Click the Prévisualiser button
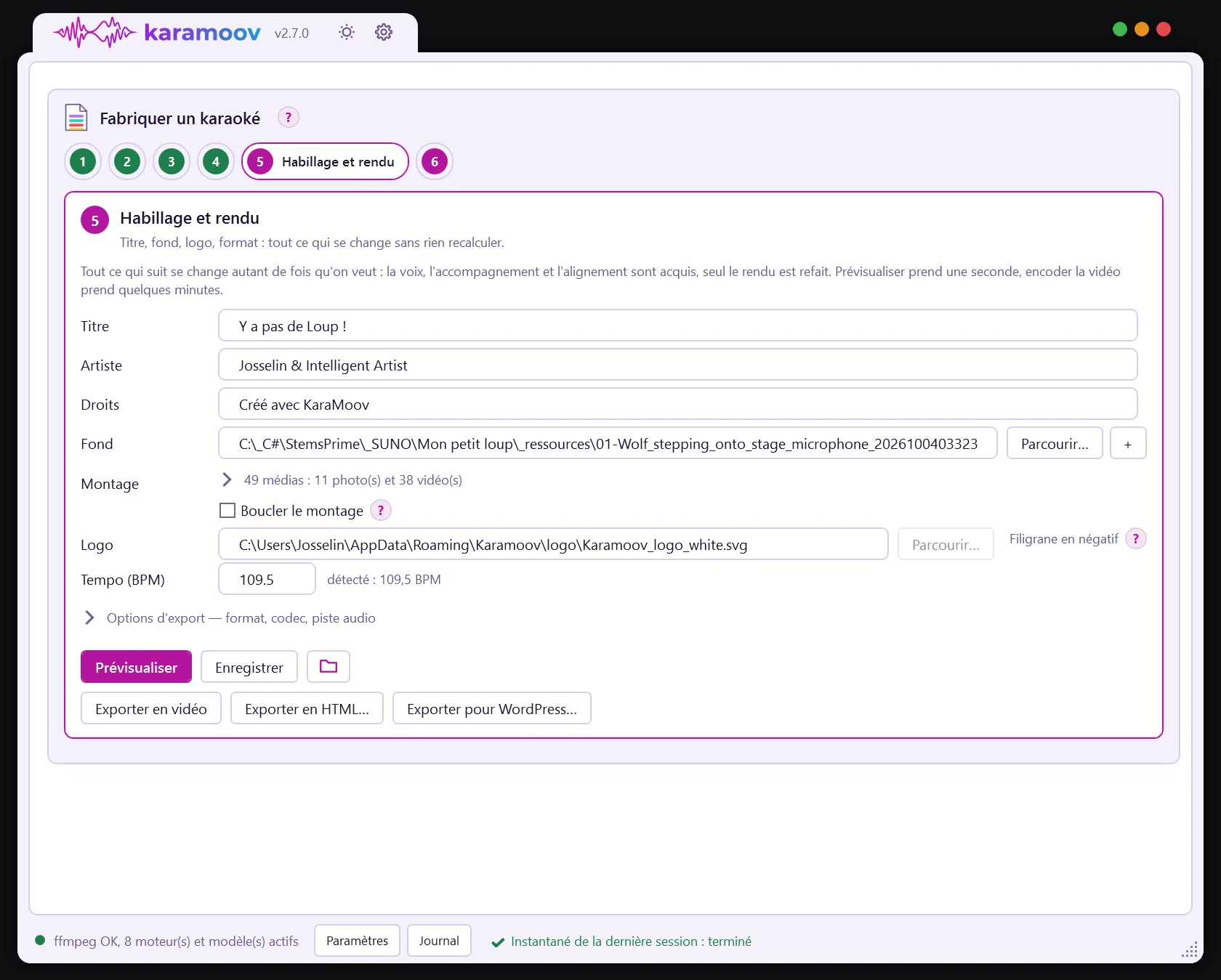Screen dimensions: 1221x980 [x=136, y=667]
